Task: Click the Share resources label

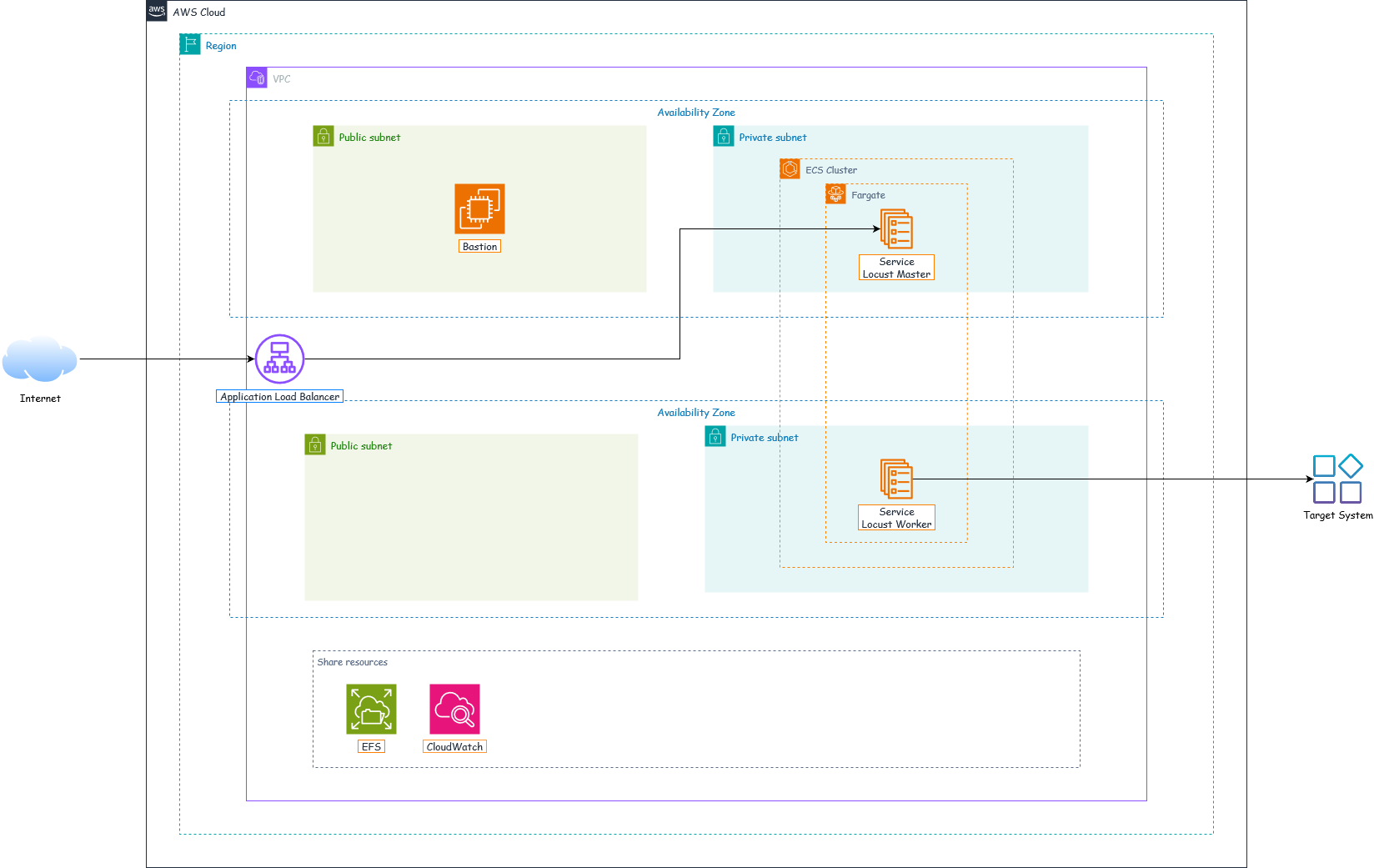Action: (352, 662)
